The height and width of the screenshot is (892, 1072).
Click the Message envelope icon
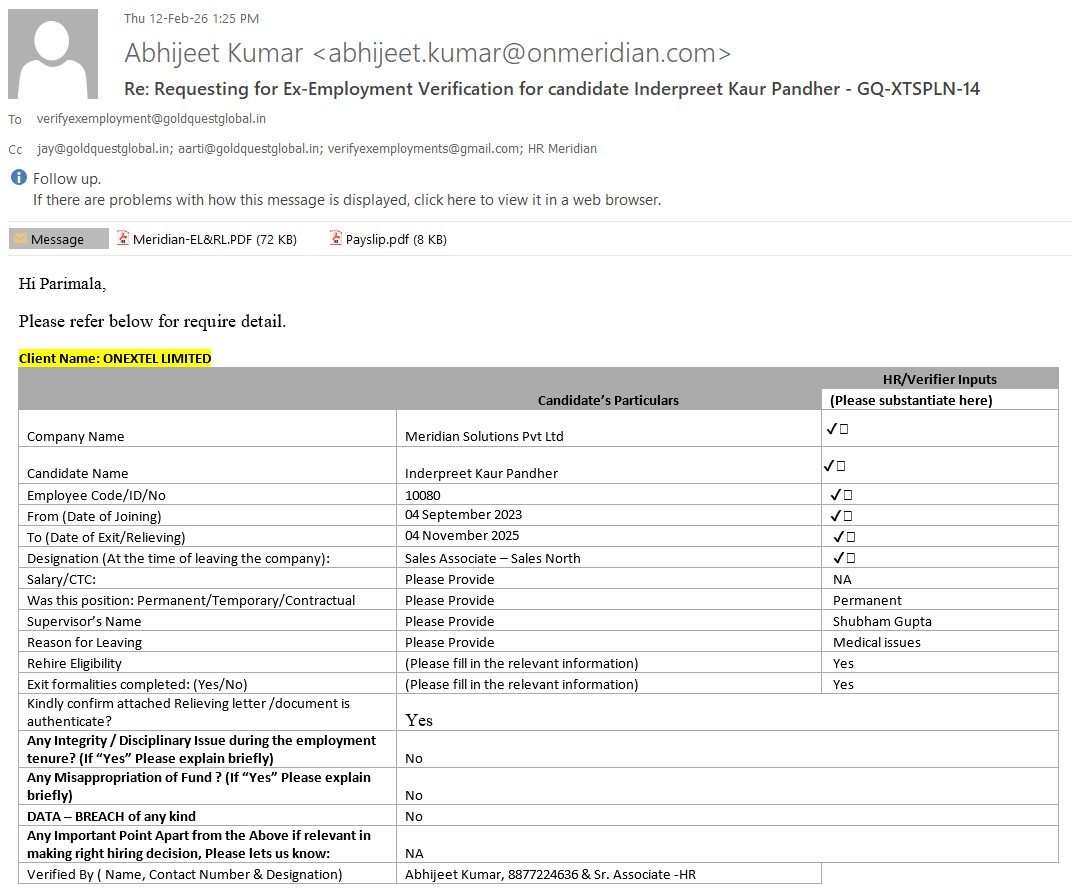point(20,239)
